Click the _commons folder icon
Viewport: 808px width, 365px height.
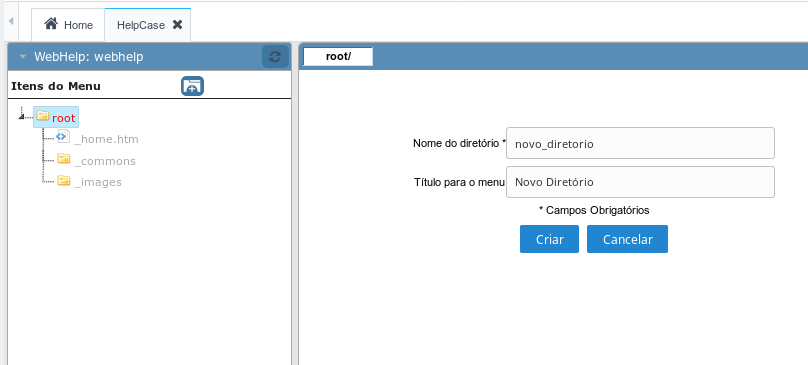tap(63, 159)
